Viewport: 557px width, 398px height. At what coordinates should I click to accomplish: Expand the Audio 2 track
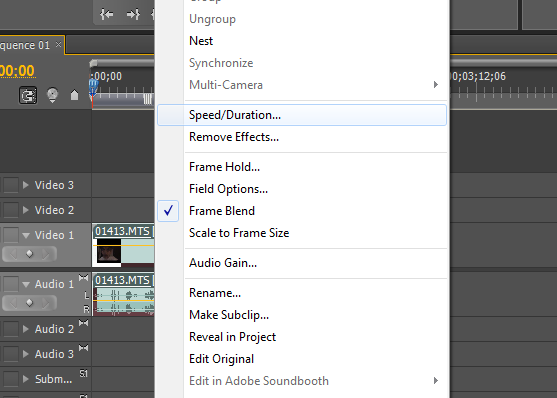click(26, 329)
